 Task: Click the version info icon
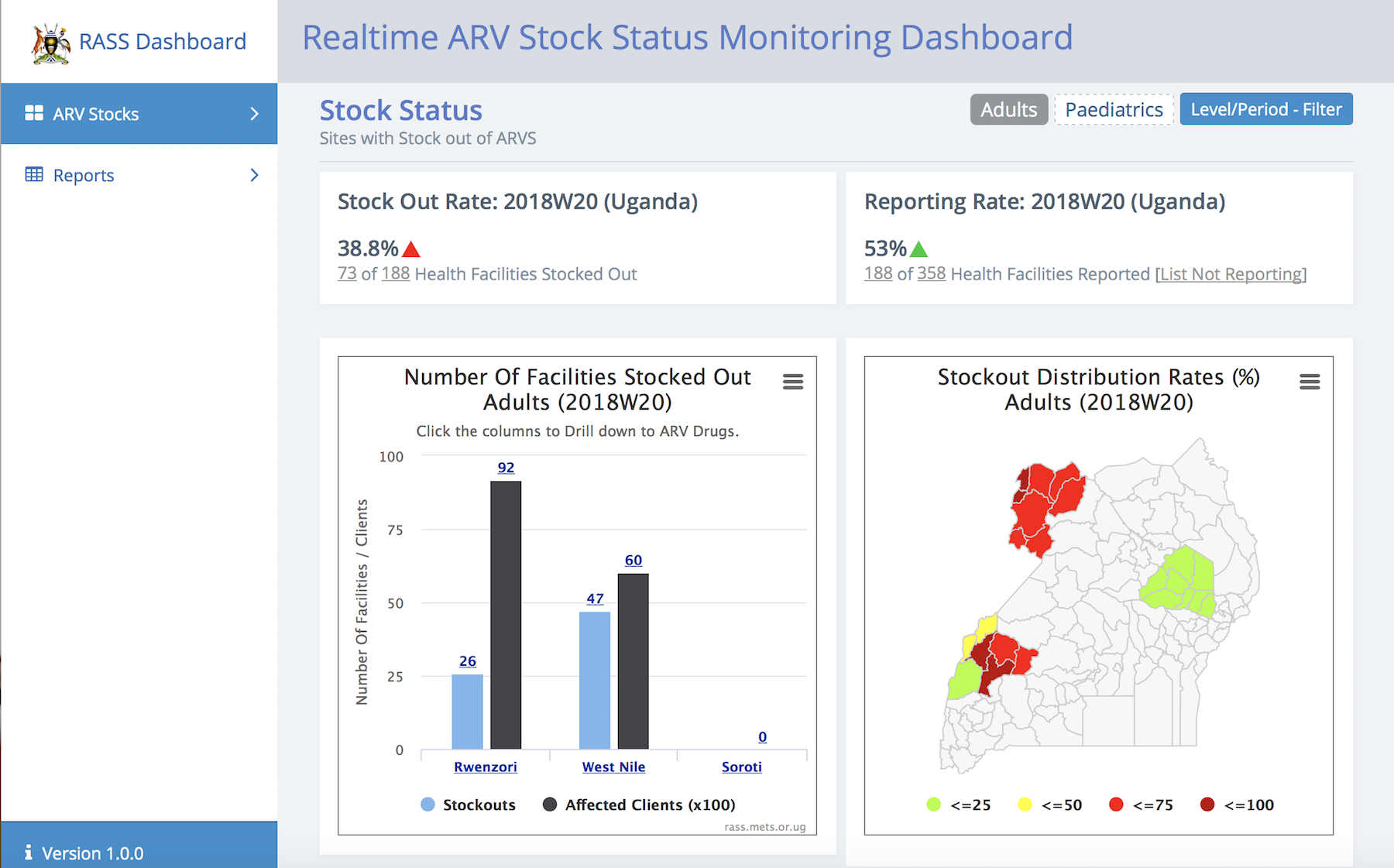29,853
